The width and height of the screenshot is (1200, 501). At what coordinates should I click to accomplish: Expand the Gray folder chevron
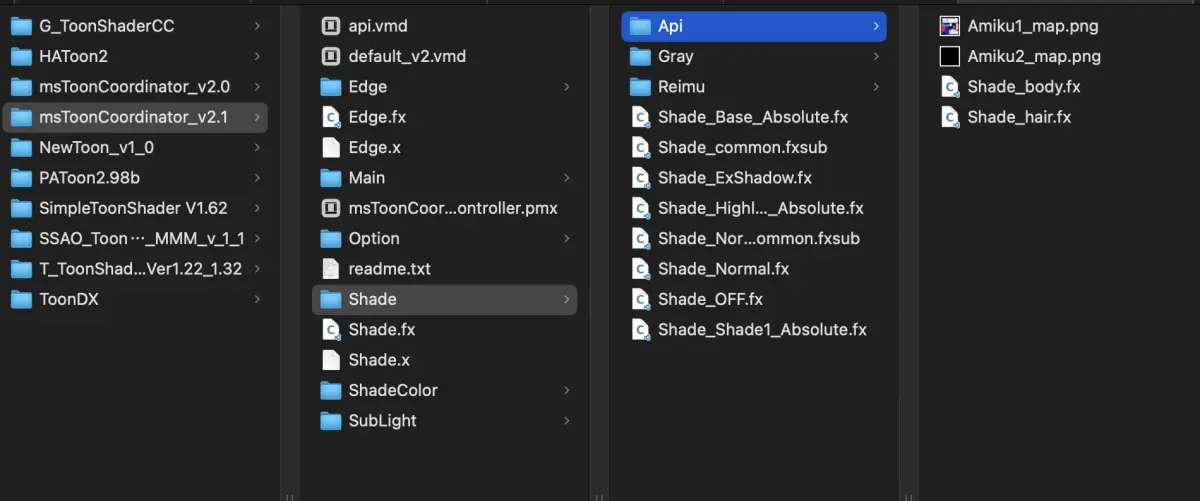click(x=876, y=57)
